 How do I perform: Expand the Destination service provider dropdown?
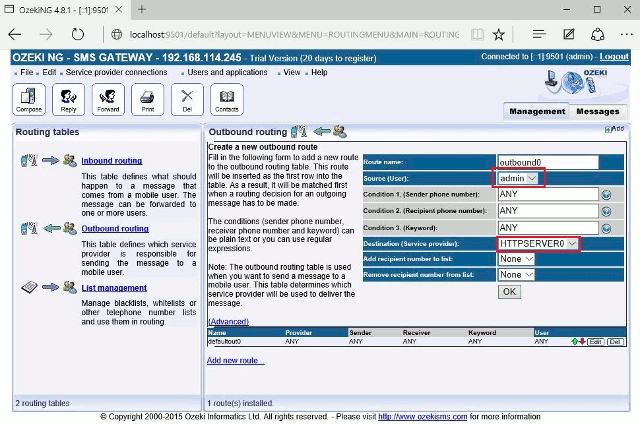538,243
